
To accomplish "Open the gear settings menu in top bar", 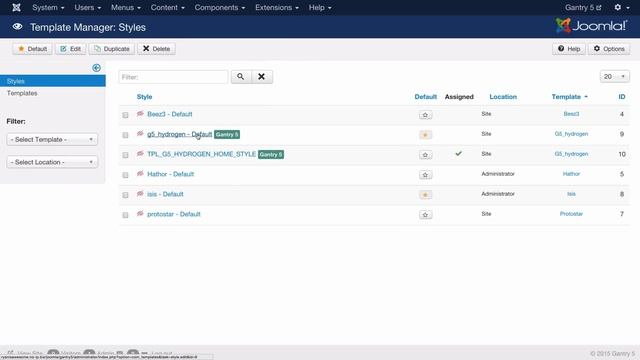I will pos(621,7).
